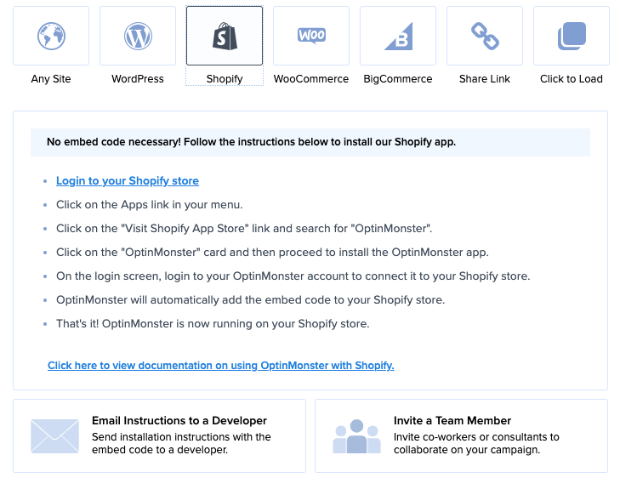The image size is (620, 477).
Task: Switch to the Any Site label
Action: (x=51, y=79)
